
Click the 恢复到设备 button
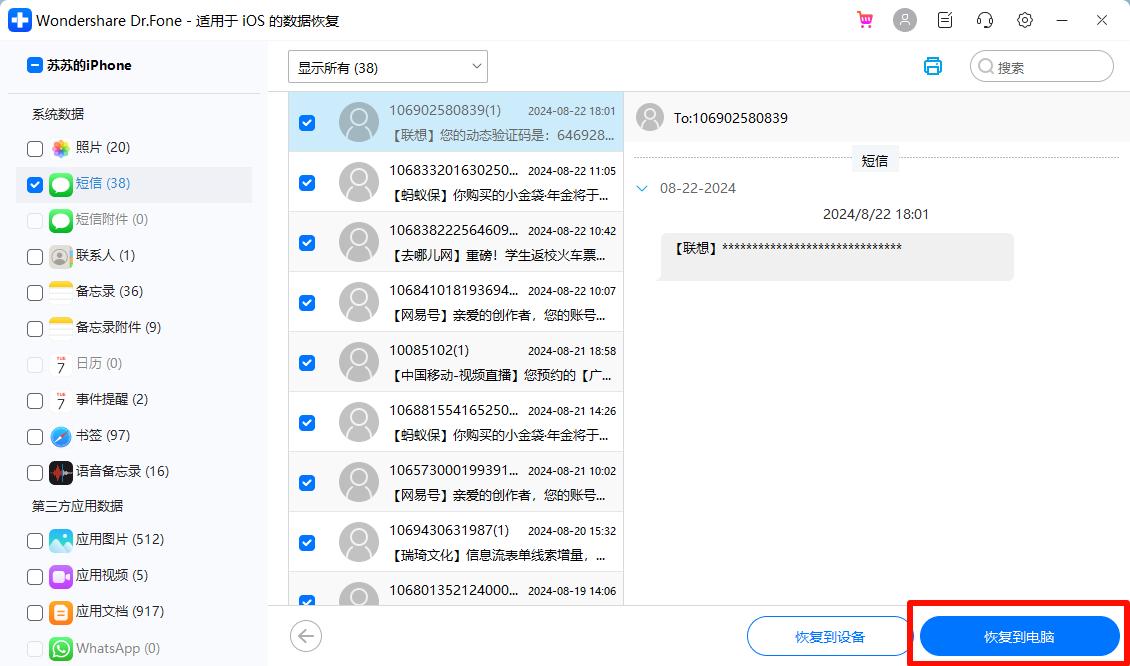click(829, 636)
